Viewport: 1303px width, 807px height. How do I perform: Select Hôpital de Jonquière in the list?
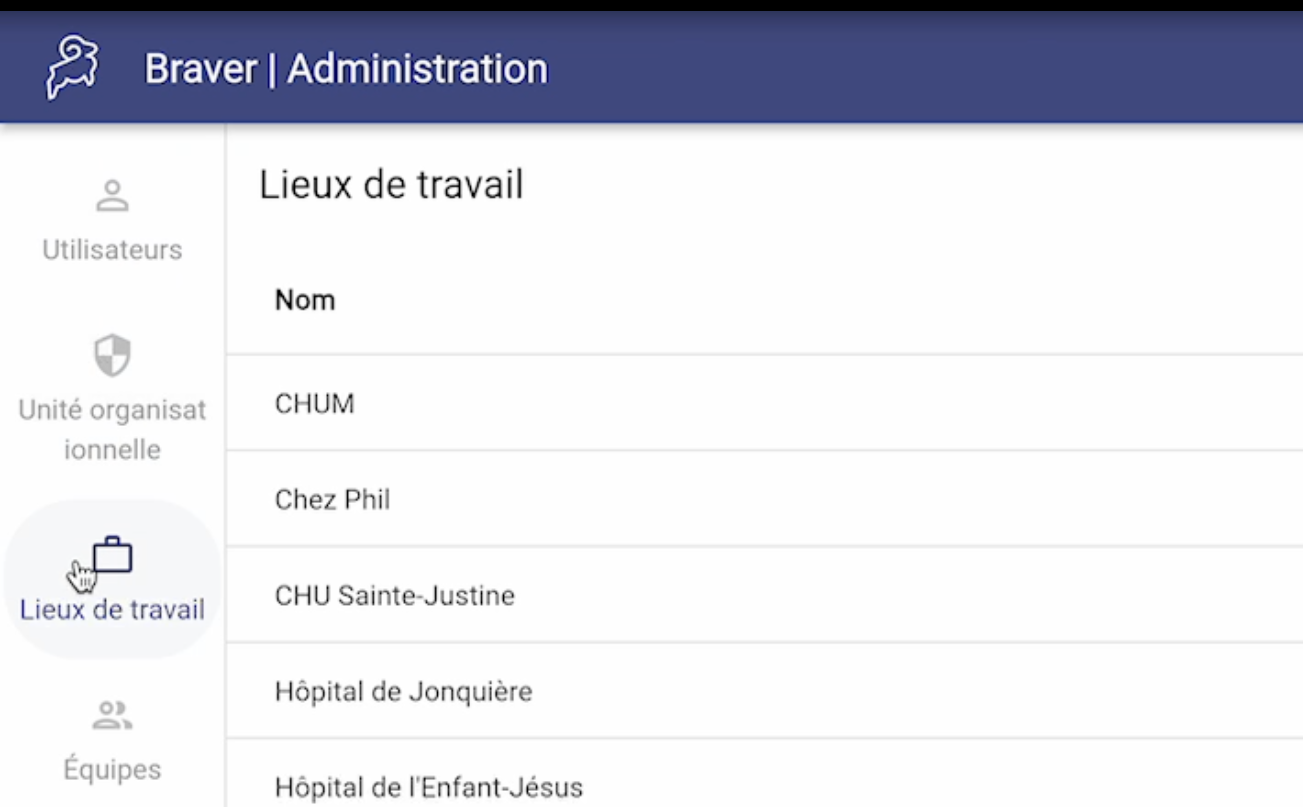pyautogui.click(x=764, y=691)
